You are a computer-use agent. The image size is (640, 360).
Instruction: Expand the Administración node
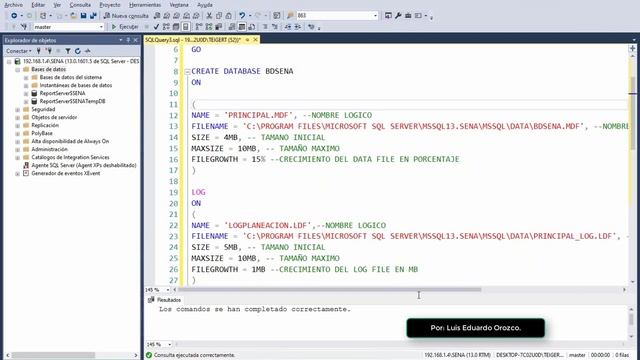click(18, 149)
